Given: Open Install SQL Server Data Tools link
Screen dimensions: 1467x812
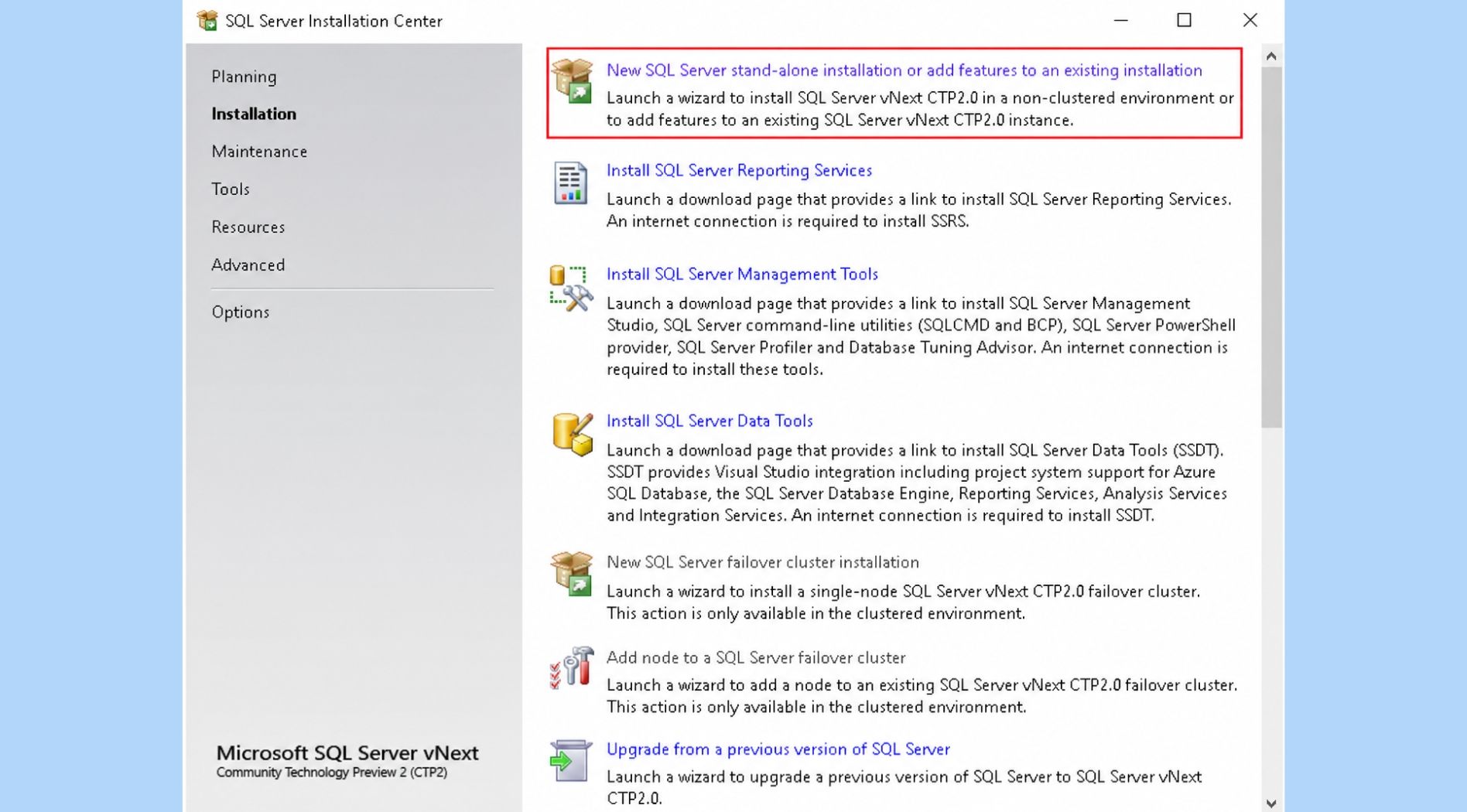Looking at the screenshot, I should pyautogui.click(x=710, y=421).
